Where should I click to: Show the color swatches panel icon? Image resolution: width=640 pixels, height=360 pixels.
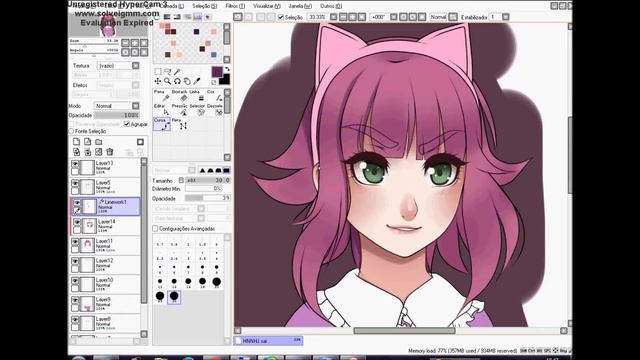[x=198, y=17]
